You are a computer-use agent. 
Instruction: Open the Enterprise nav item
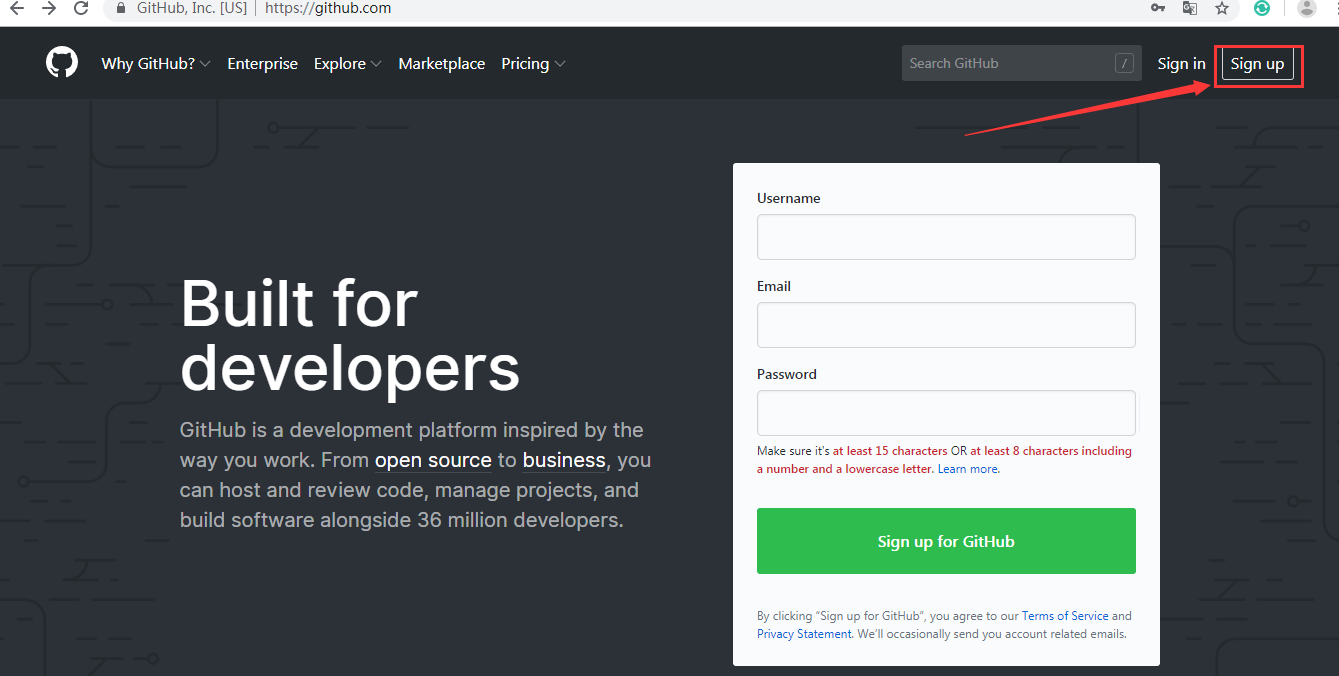[262, 63]
